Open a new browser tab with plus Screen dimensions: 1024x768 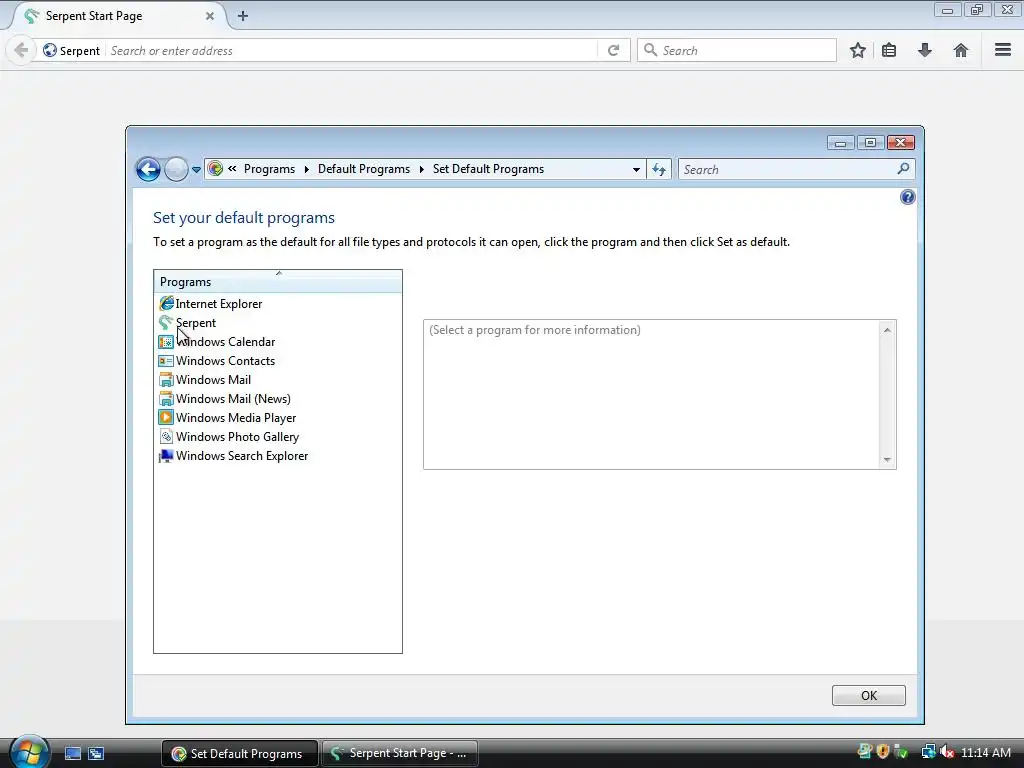tap(243, 16)
